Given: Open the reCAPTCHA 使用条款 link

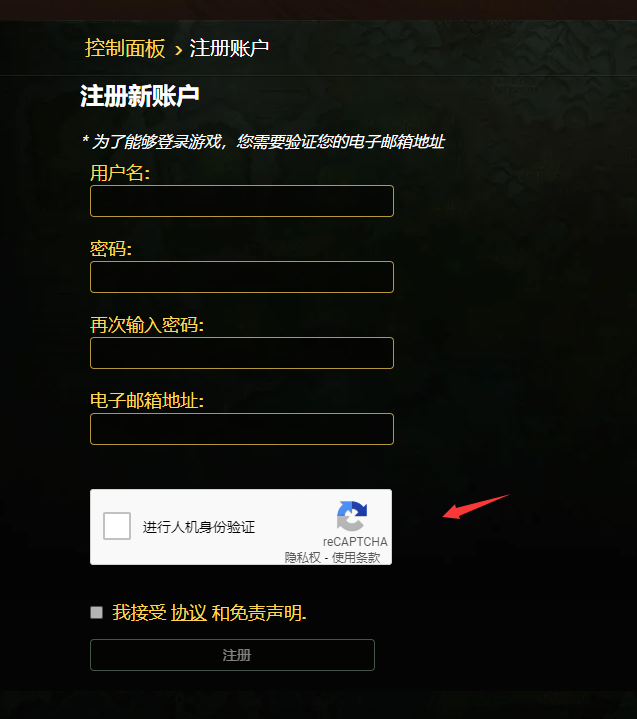Looking at the screenshot, I should [356, 557].
